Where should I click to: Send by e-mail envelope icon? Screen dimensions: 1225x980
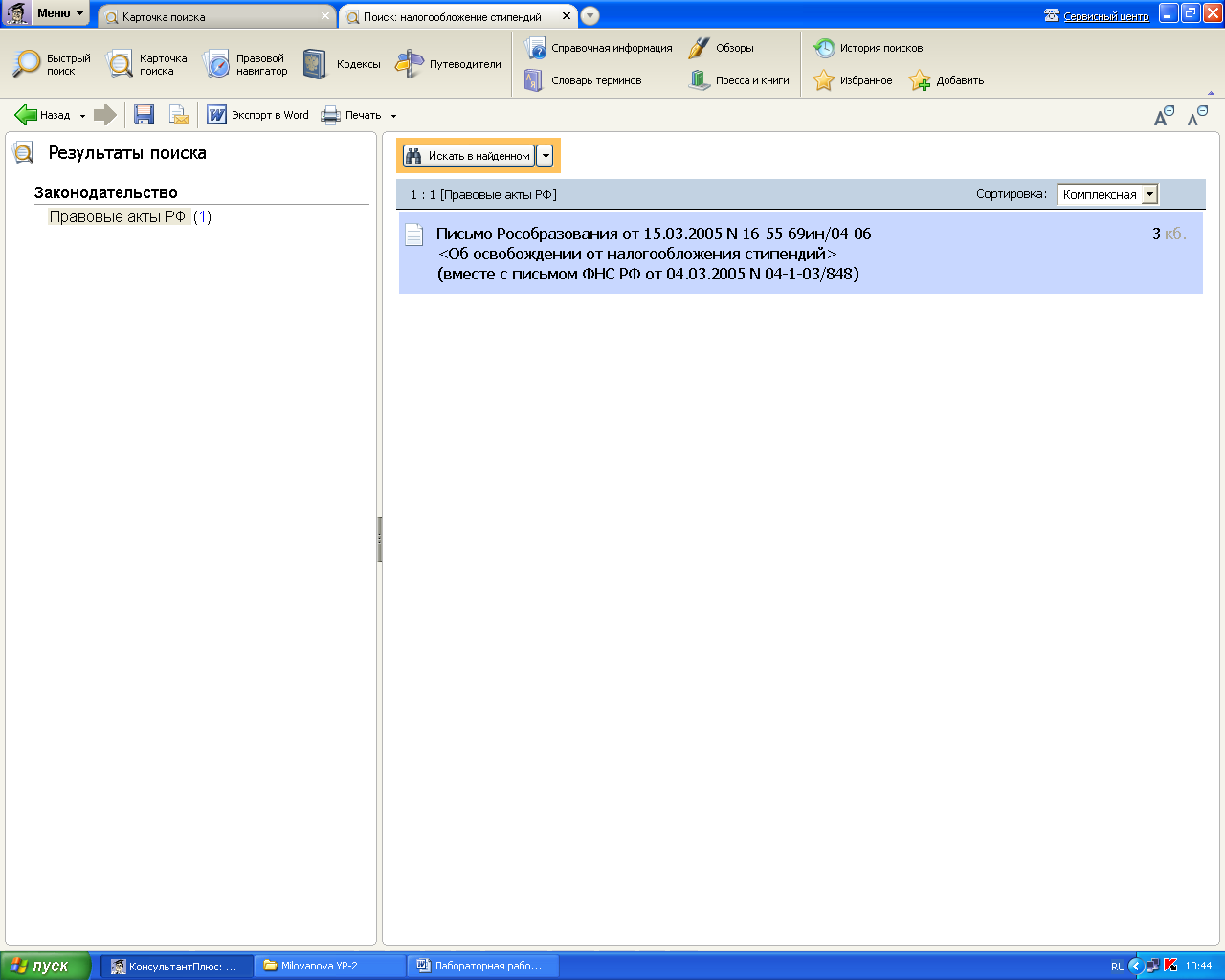(179, 115)
